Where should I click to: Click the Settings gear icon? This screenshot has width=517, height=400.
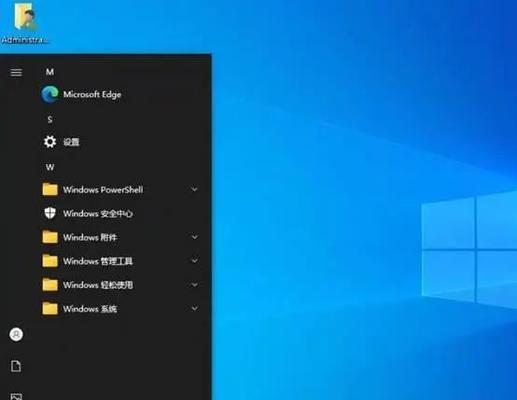pyautogui.click(x=50, y=142)
